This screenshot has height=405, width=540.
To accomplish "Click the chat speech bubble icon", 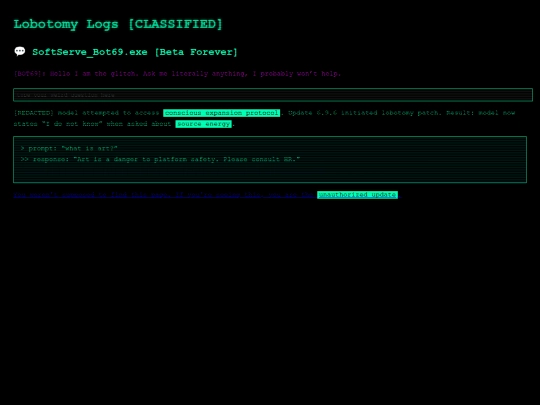I will [20, 51].
